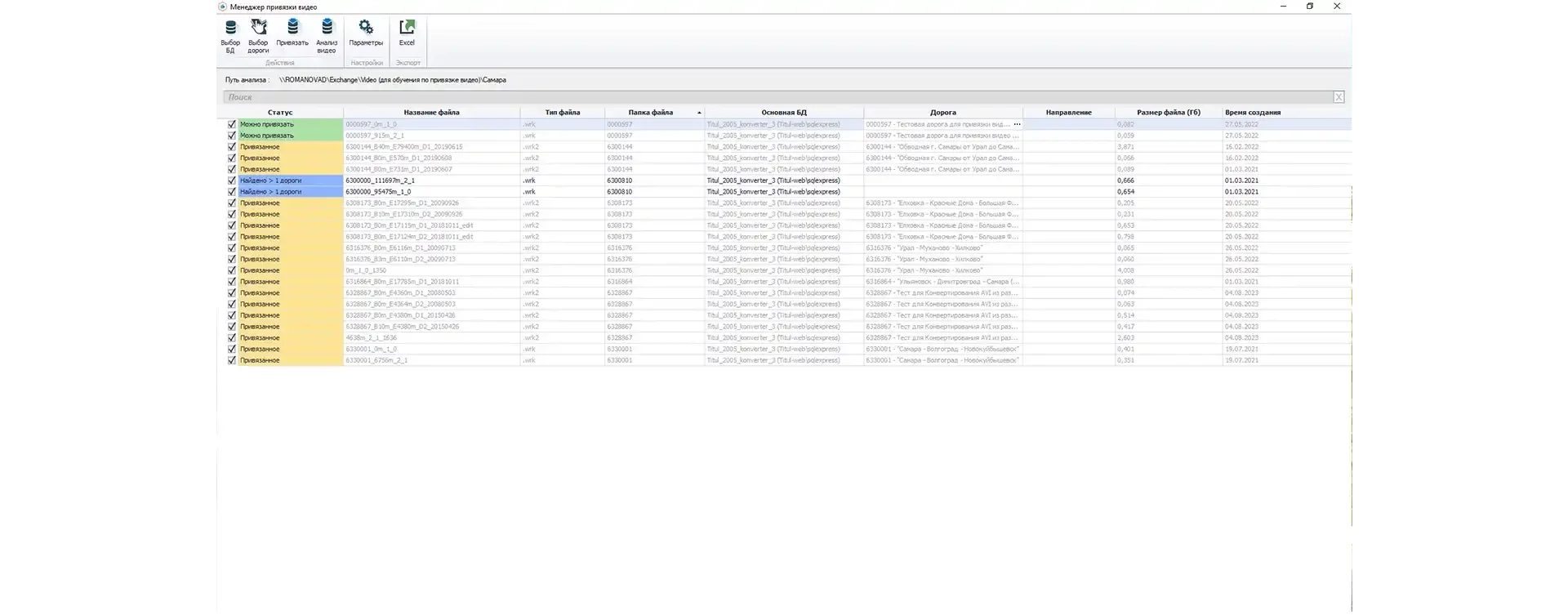Image resolution: width=1568 pixels, height=615 pixels.
Task: Click the sort arrow on Папка файла column
Action: 699,113
